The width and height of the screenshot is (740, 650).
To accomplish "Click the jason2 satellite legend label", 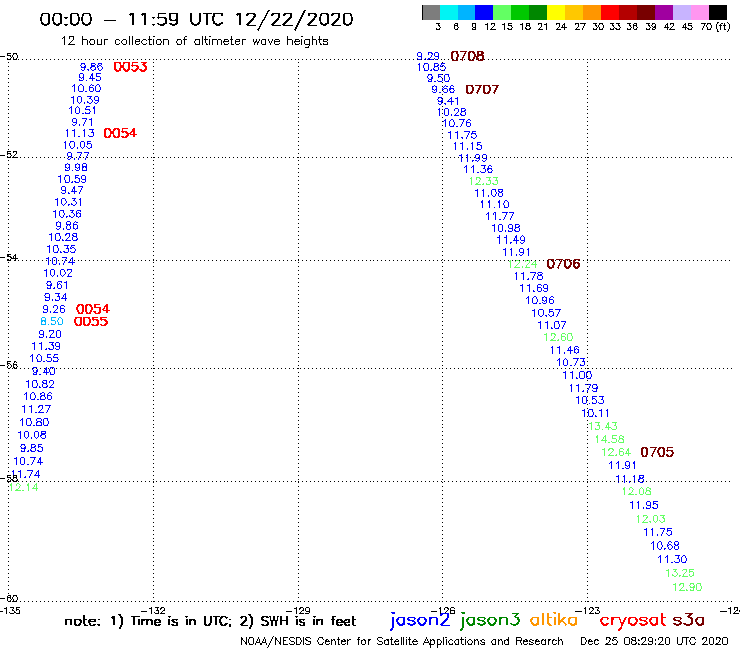I will point(420,620).
